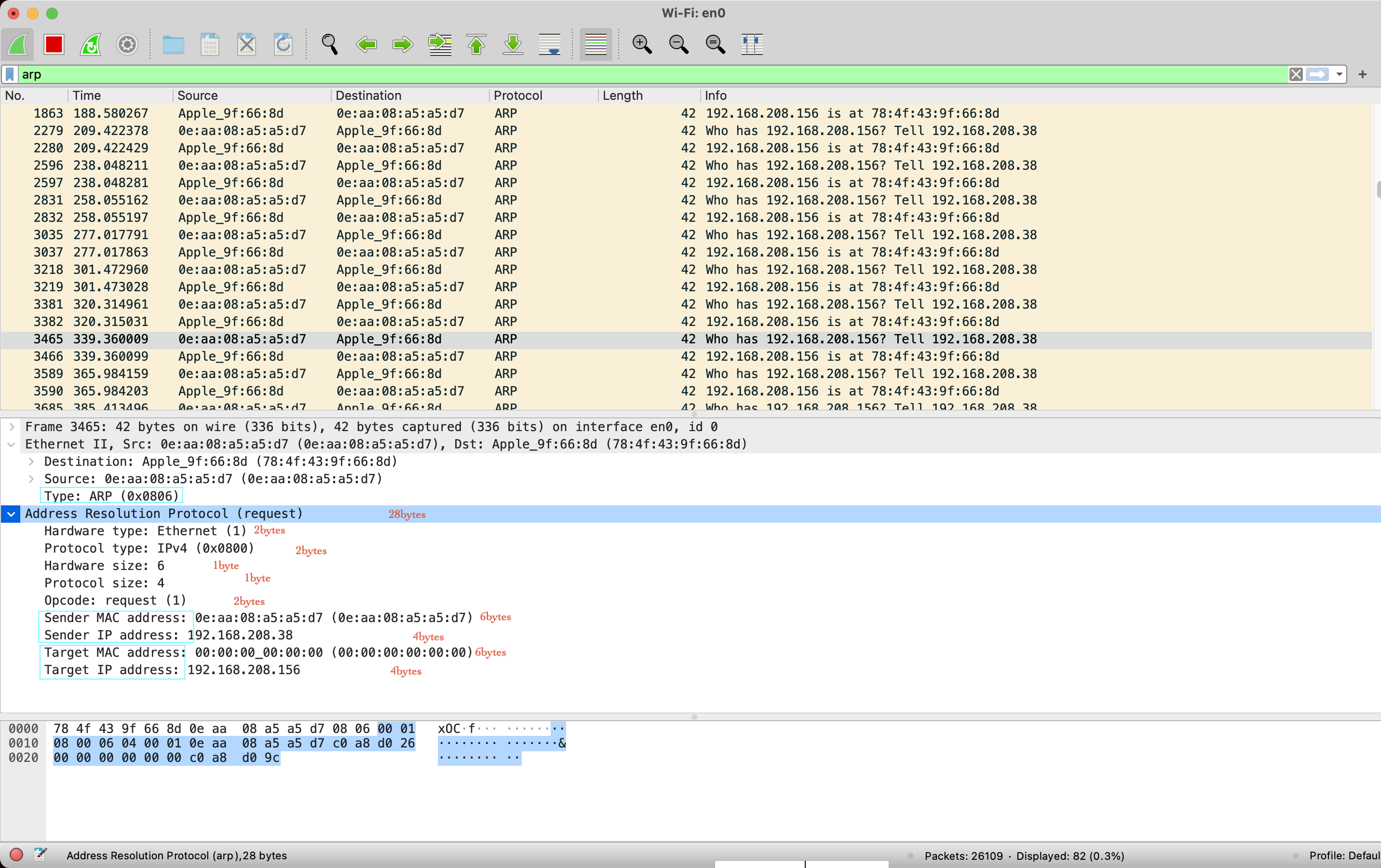
Task: Collapse the Address Resolution Protocol section
Action: (12, 514)
